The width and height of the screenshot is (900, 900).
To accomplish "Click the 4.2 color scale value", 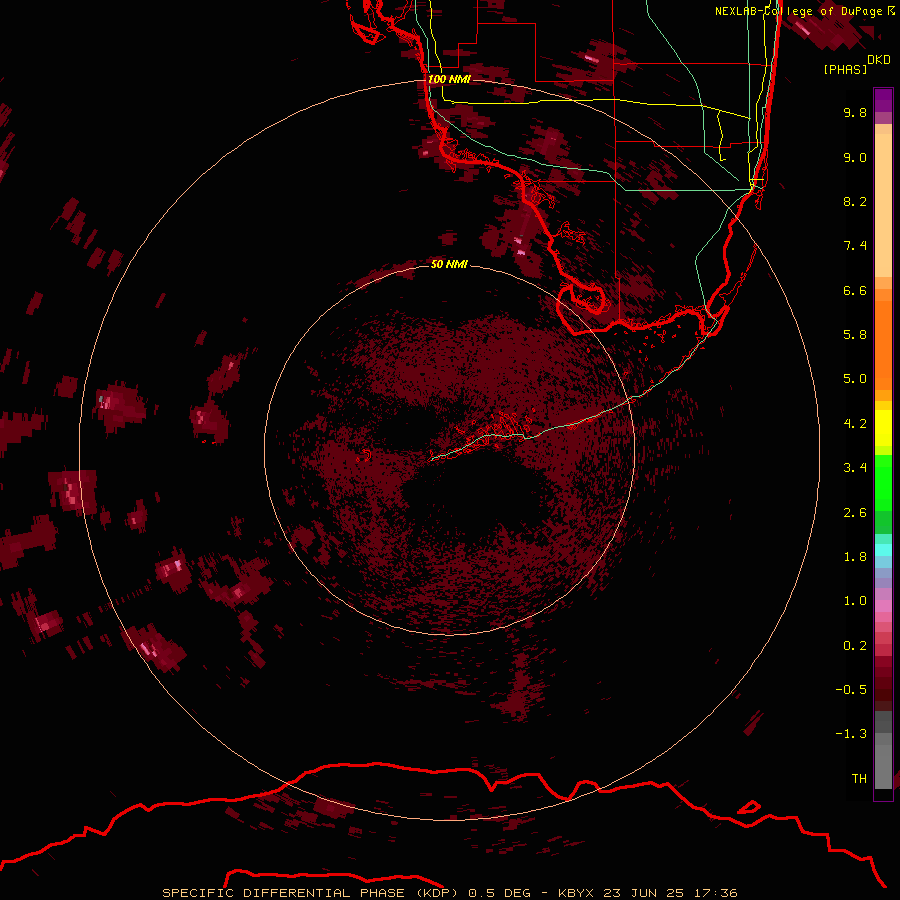I will [x=855, y=424].
